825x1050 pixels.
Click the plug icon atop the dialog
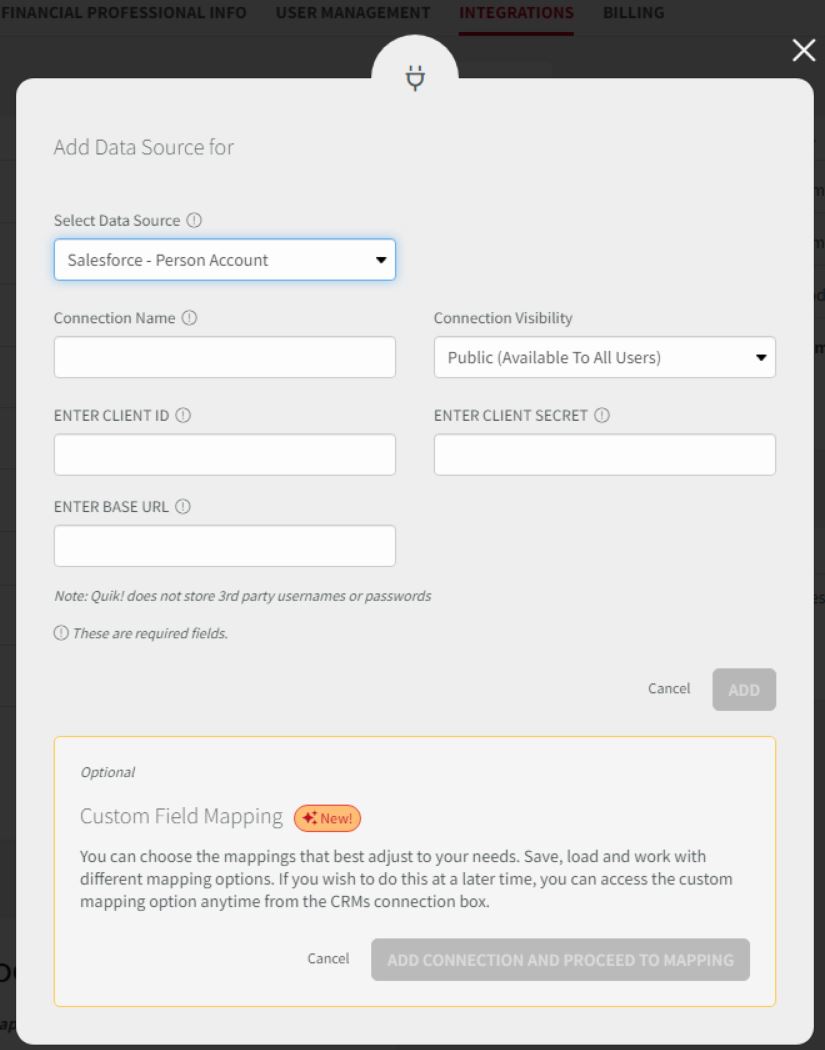coord(415,78)
